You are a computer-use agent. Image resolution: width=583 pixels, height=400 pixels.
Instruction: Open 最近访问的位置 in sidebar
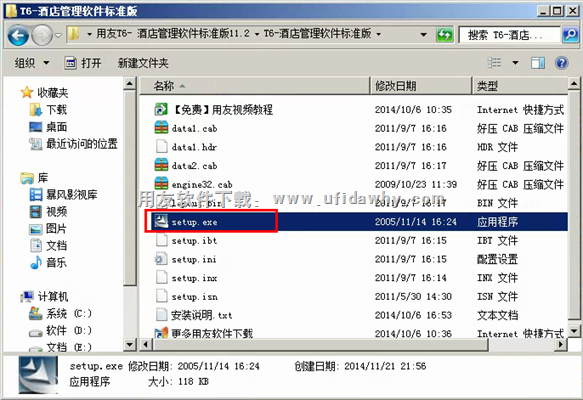(x=73, y=143)
